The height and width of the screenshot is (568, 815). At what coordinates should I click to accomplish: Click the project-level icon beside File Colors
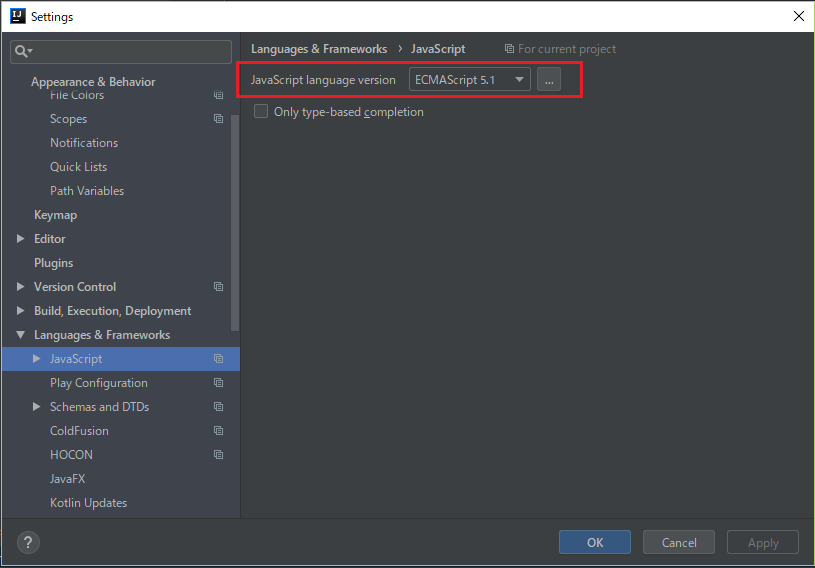[218, 95]
